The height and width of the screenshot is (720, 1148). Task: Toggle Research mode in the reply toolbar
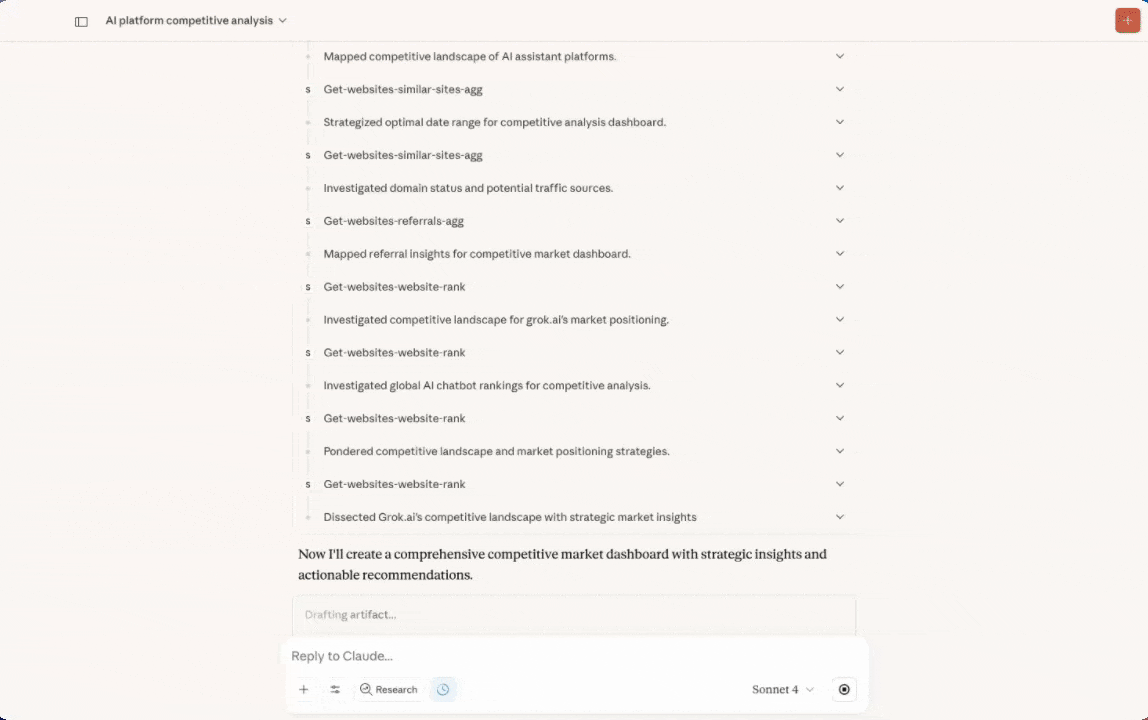[388, 689]
